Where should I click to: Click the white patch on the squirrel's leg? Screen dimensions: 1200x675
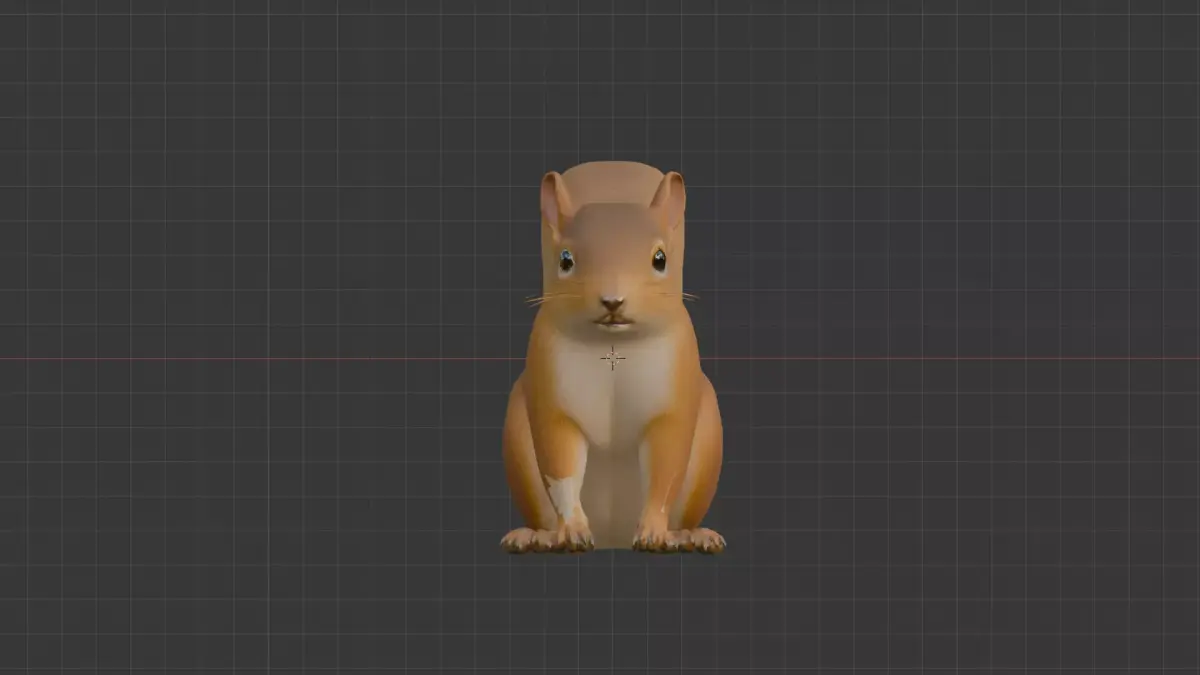point(564,497)
